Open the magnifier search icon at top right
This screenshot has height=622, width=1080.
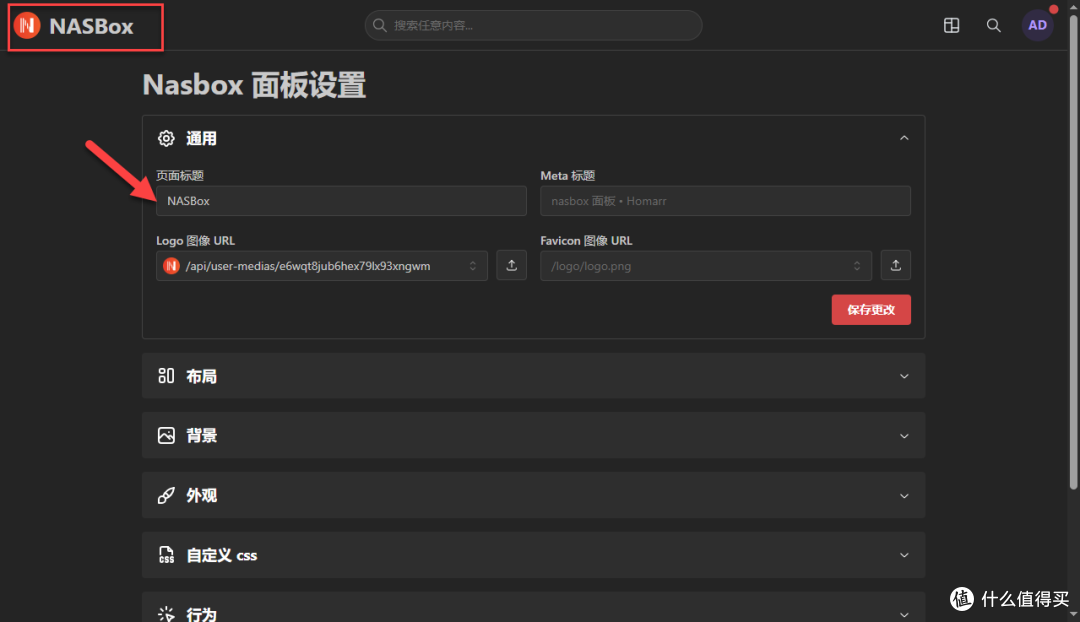993,25
